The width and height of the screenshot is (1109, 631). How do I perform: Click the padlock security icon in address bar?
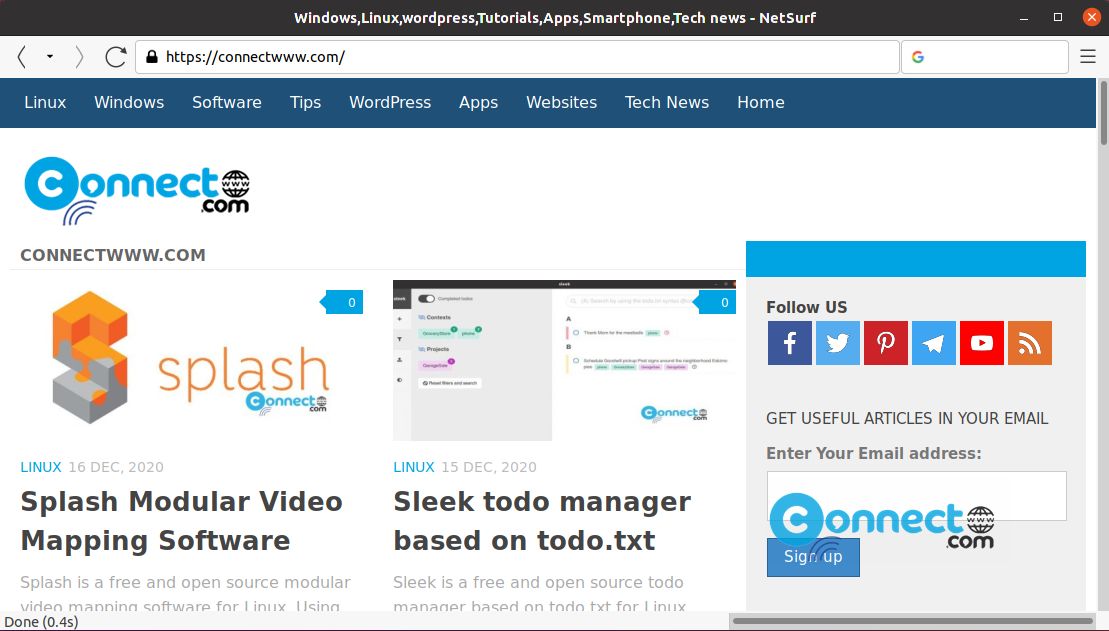tap(151, 57)
